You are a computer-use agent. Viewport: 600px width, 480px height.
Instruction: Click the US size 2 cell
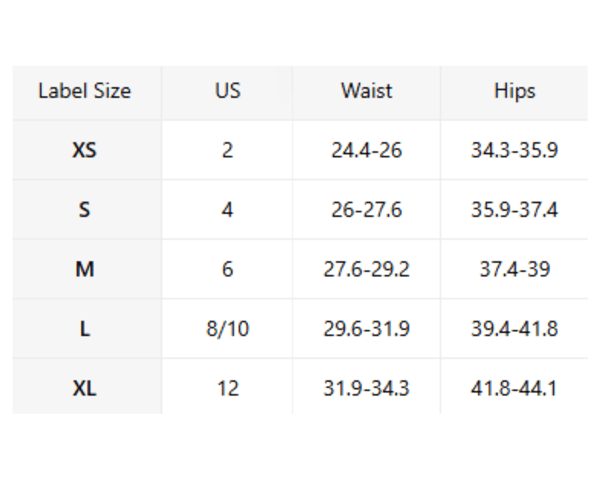[x=227, y=151]
